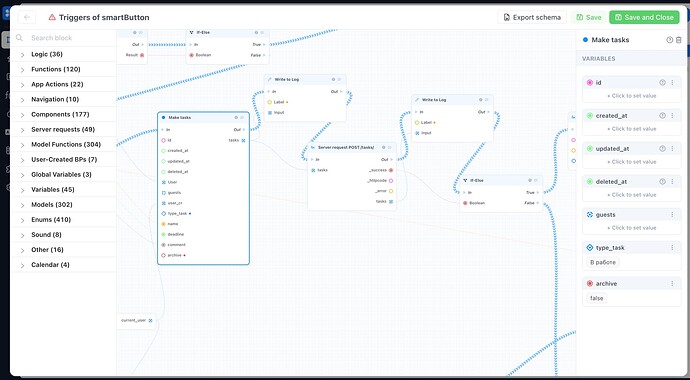Set value for the id variable
The height and width of the screenshot is (380, 690).
(x=631, y=96)
